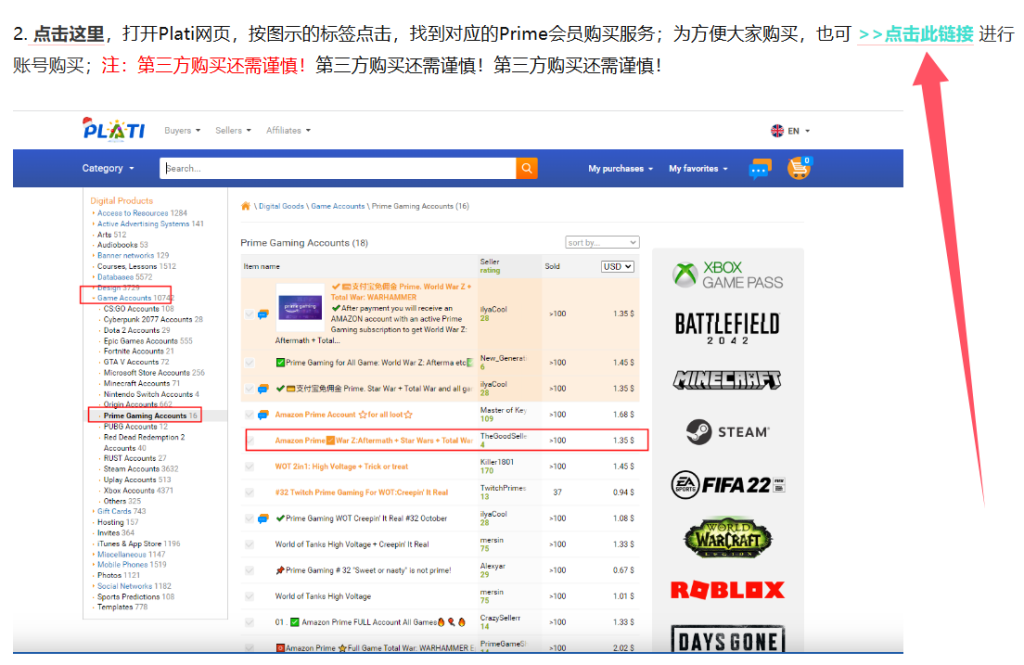Open the Sellers dropdown menu

click(x=233, y=131)
